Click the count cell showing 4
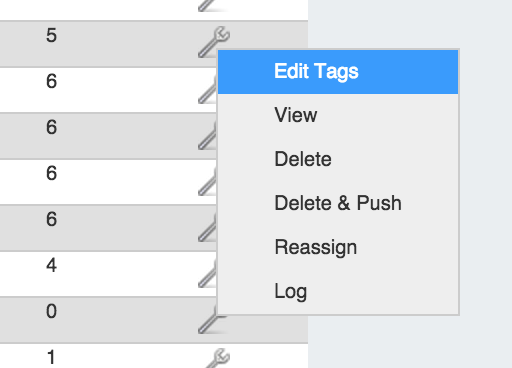This screenshot has width=512, height=368. 51,266
